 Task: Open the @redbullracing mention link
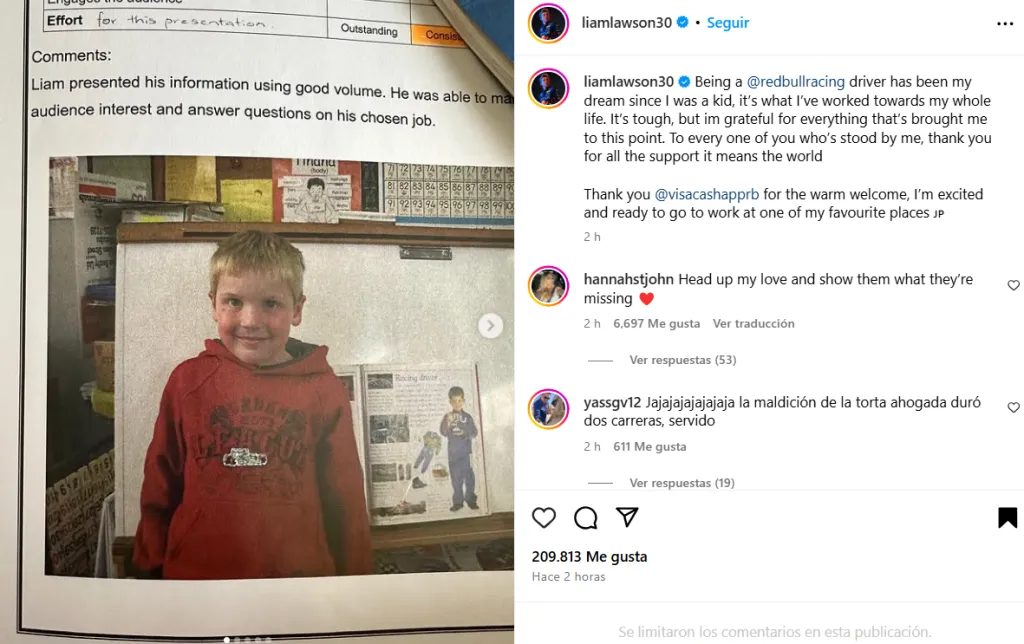pos(795,82)
